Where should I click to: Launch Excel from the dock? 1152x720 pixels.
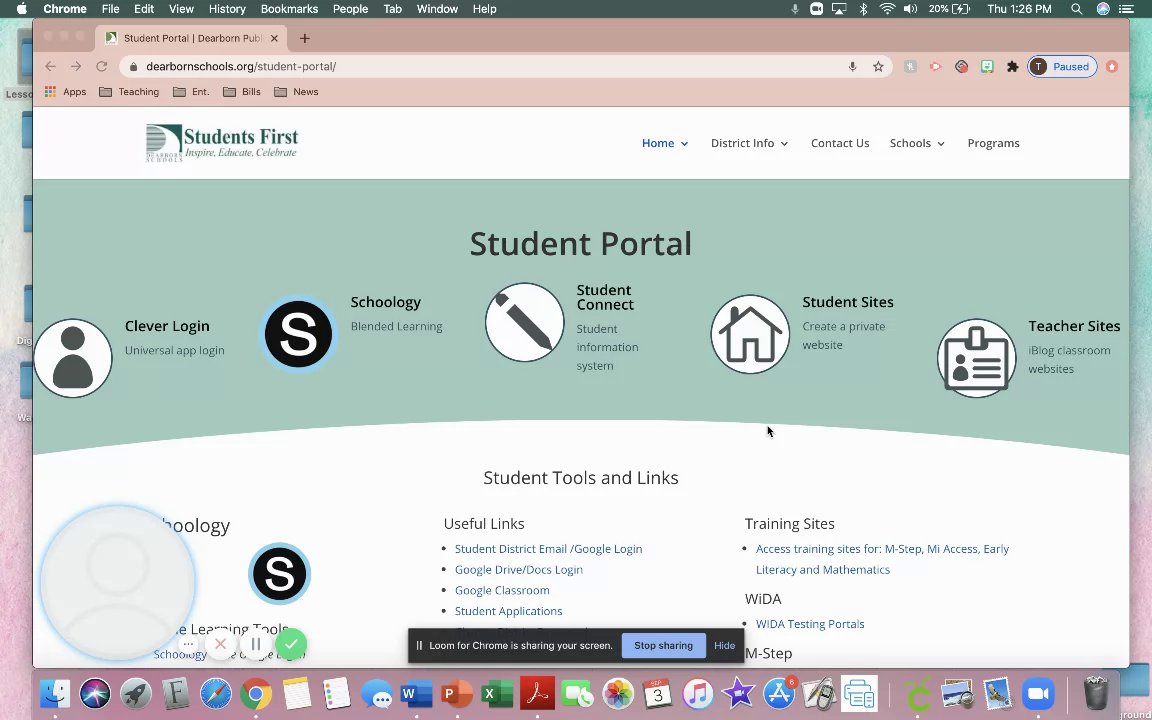click(x=497, y=694)
